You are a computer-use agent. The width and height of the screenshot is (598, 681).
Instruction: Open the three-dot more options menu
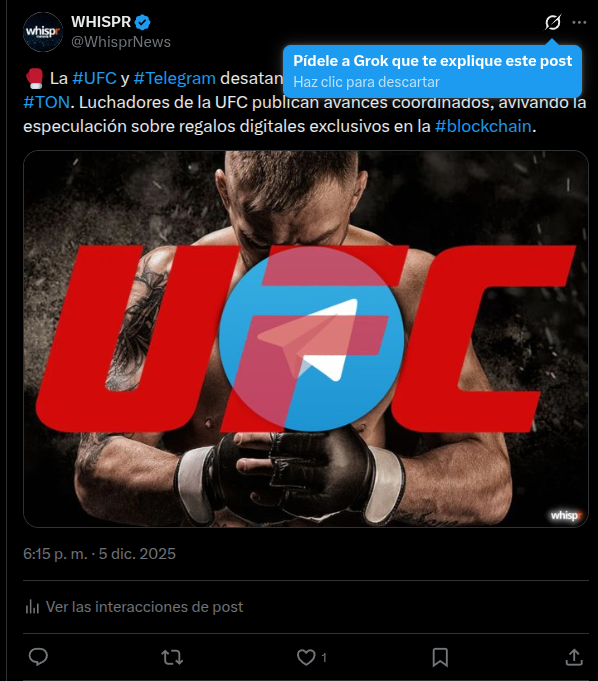579,22
